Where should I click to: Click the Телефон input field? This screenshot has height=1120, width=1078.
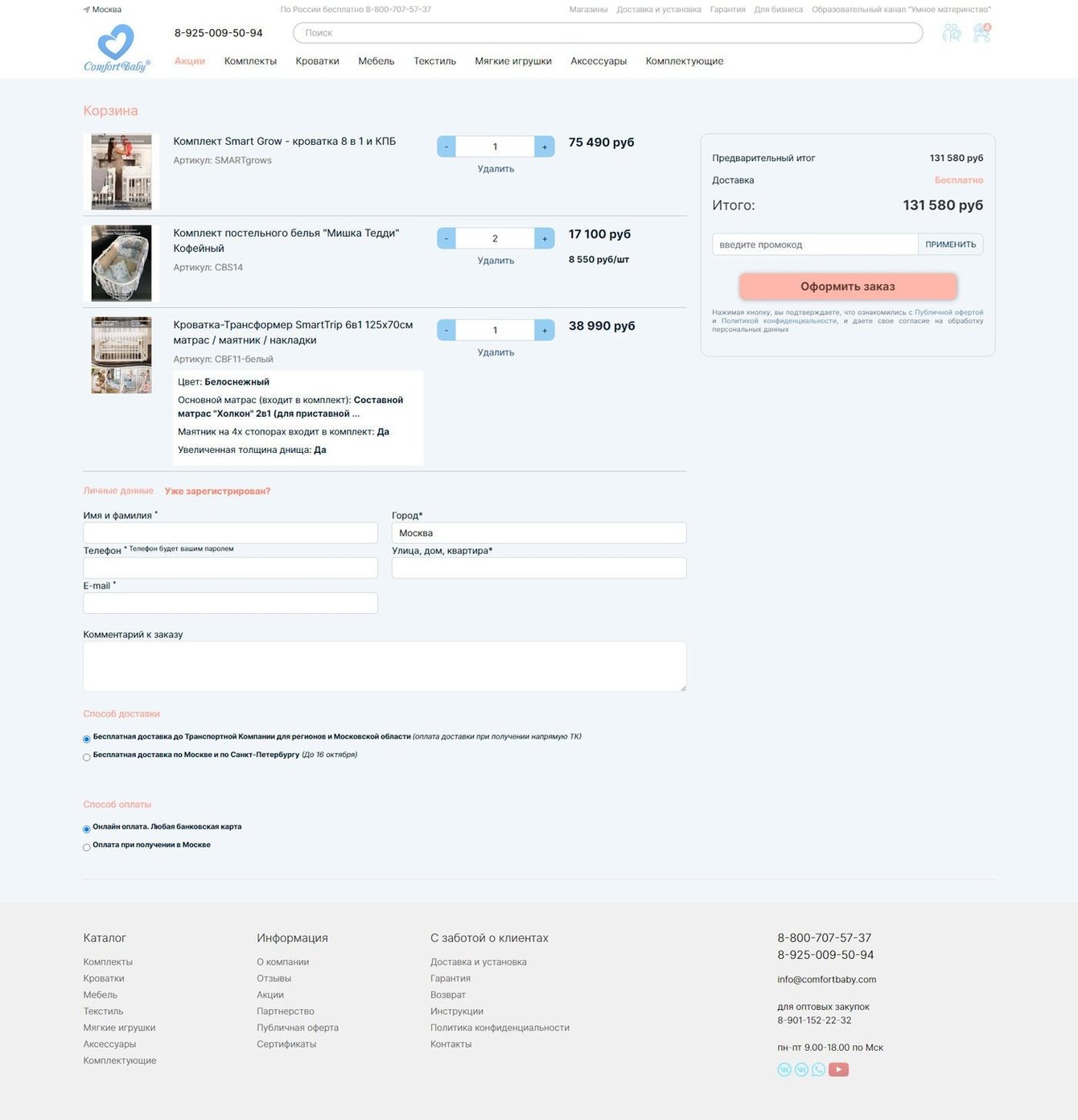coord(230,568)
